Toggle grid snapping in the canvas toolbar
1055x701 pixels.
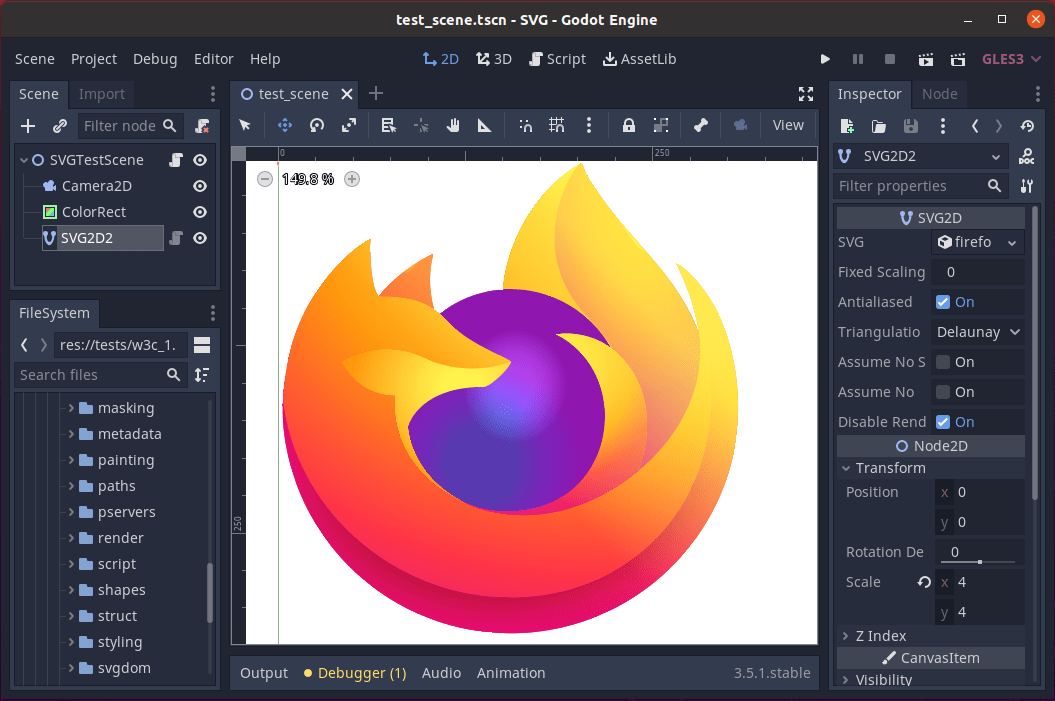556,126
